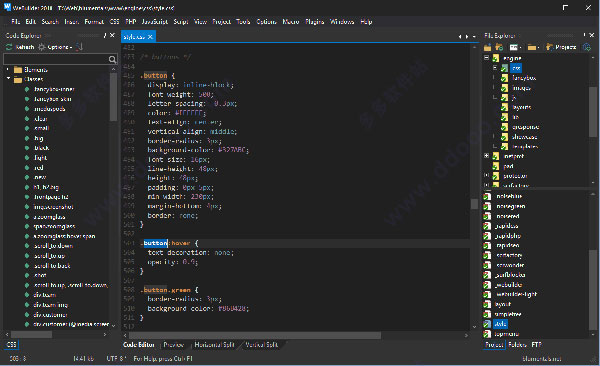Open the PHP menu
The image size is (600, 366).
point(130,21)
